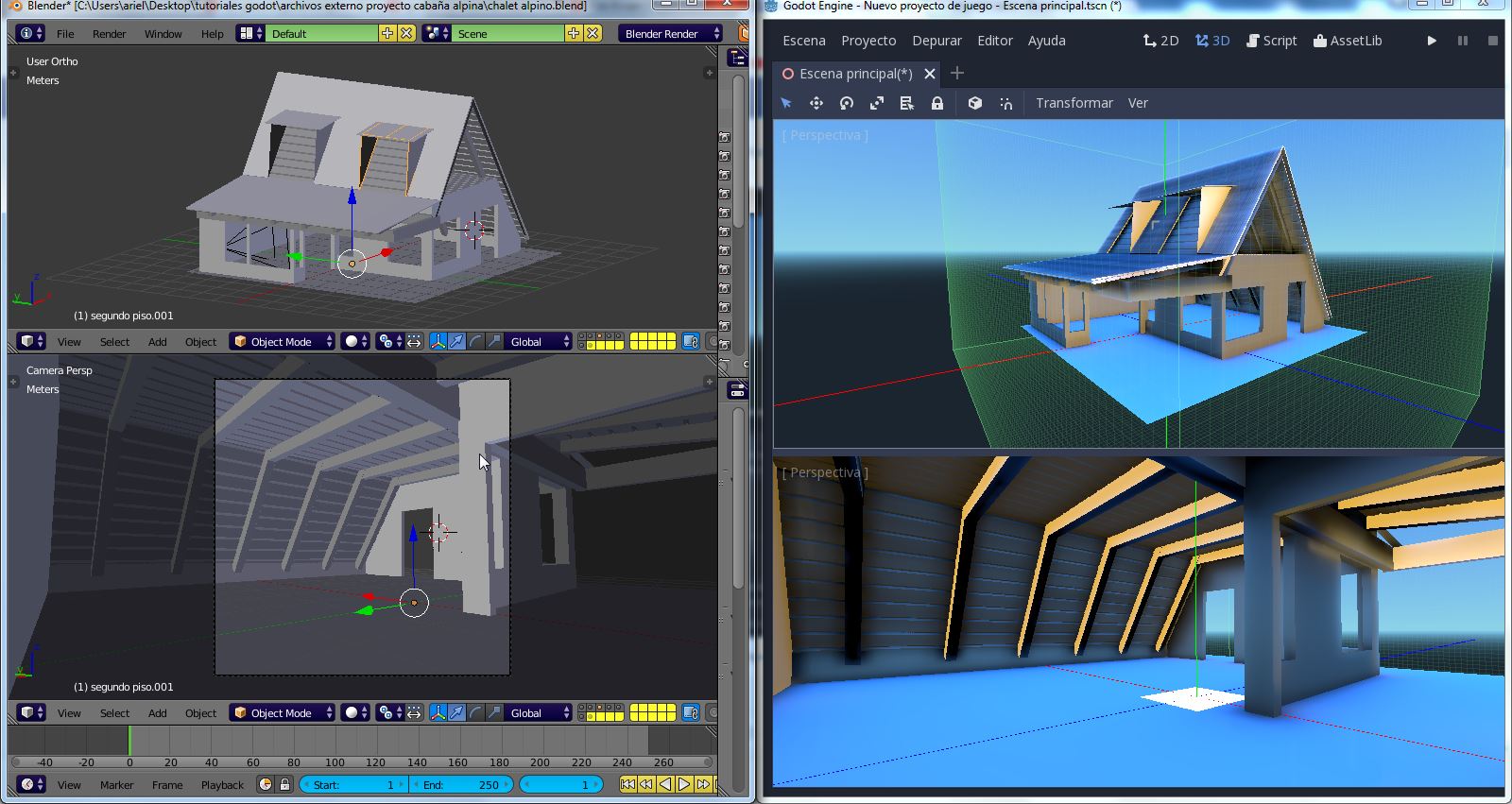Add a new scene tab in Godot
Screen dimensions: 1512x804
(957, 73)
